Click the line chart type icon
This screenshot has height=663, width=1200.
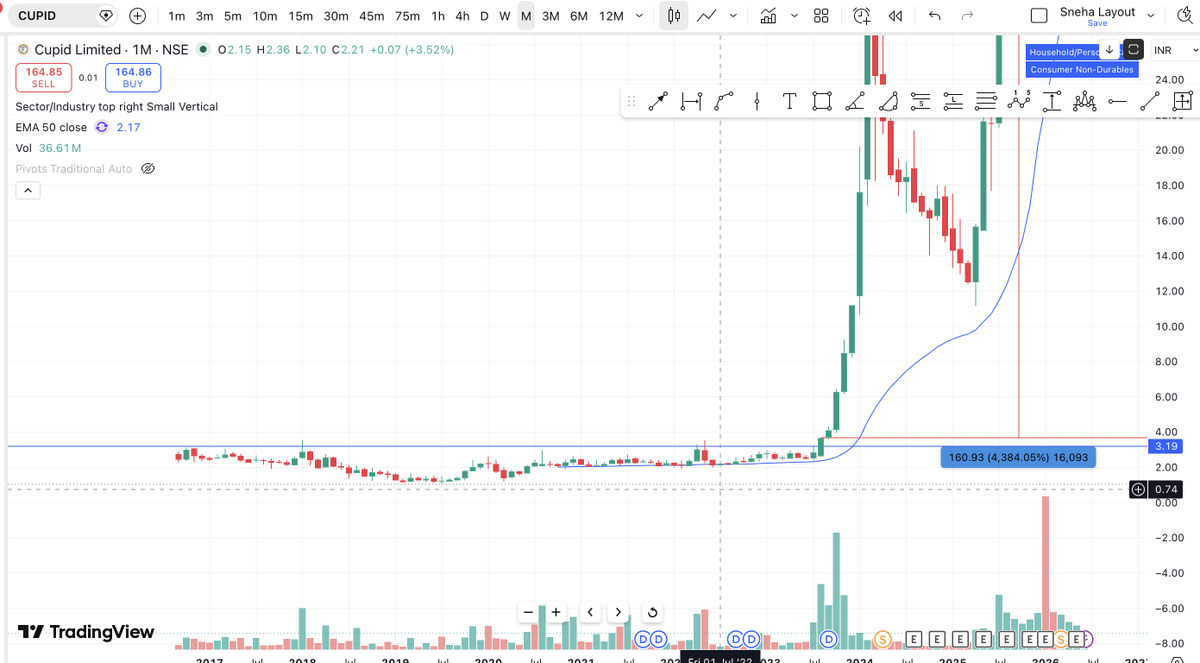click(x=707, y=16)
